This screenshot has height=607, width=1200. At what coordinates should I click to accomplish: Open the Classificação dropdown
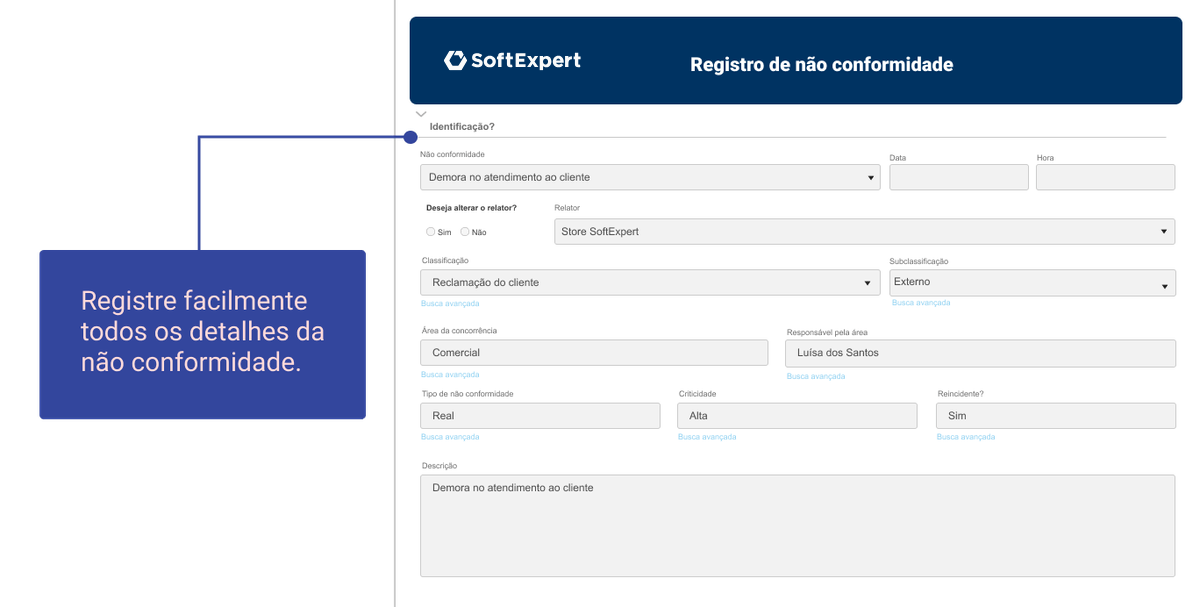click(x=650, y=282)
